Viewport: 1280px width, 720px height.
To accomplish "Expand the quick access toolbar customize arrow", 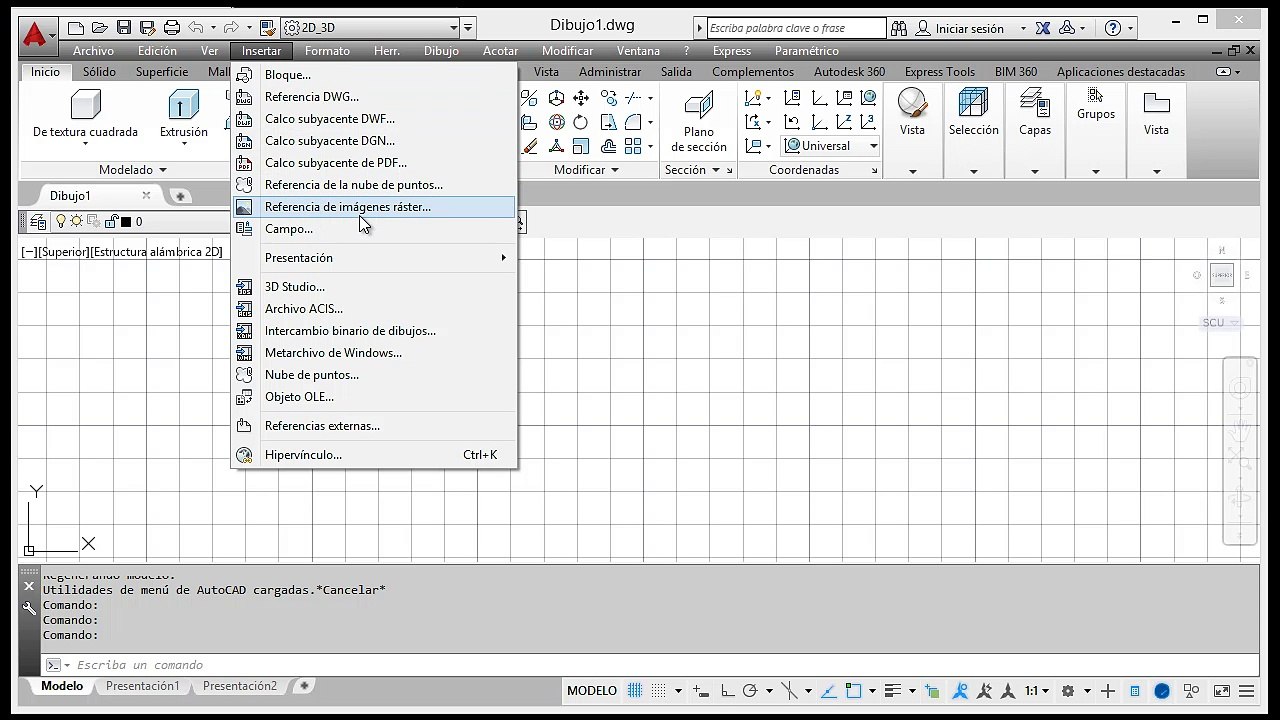I will click(x=468, y=28).
